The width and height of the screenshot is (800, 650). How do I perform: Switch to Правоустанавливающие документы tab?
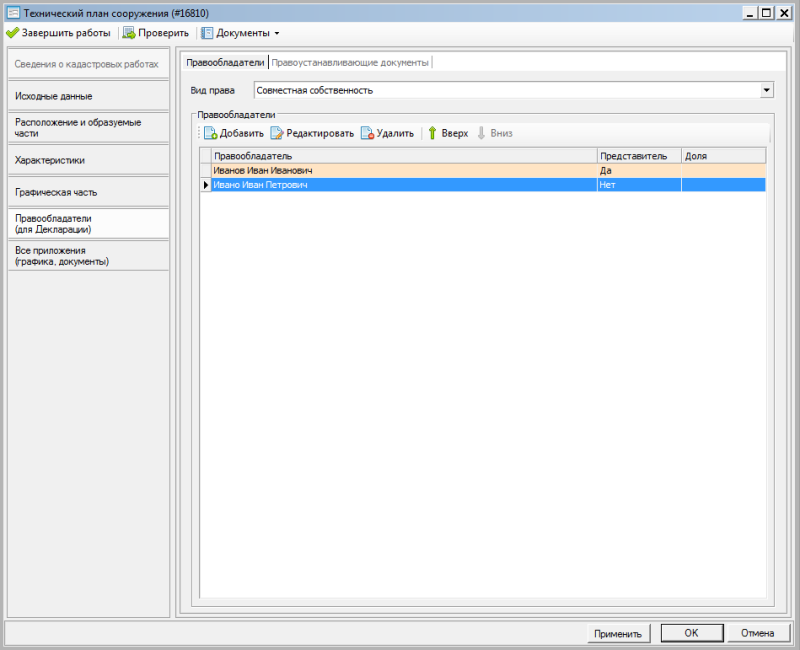pyautogui.click(x=350, y=62)
